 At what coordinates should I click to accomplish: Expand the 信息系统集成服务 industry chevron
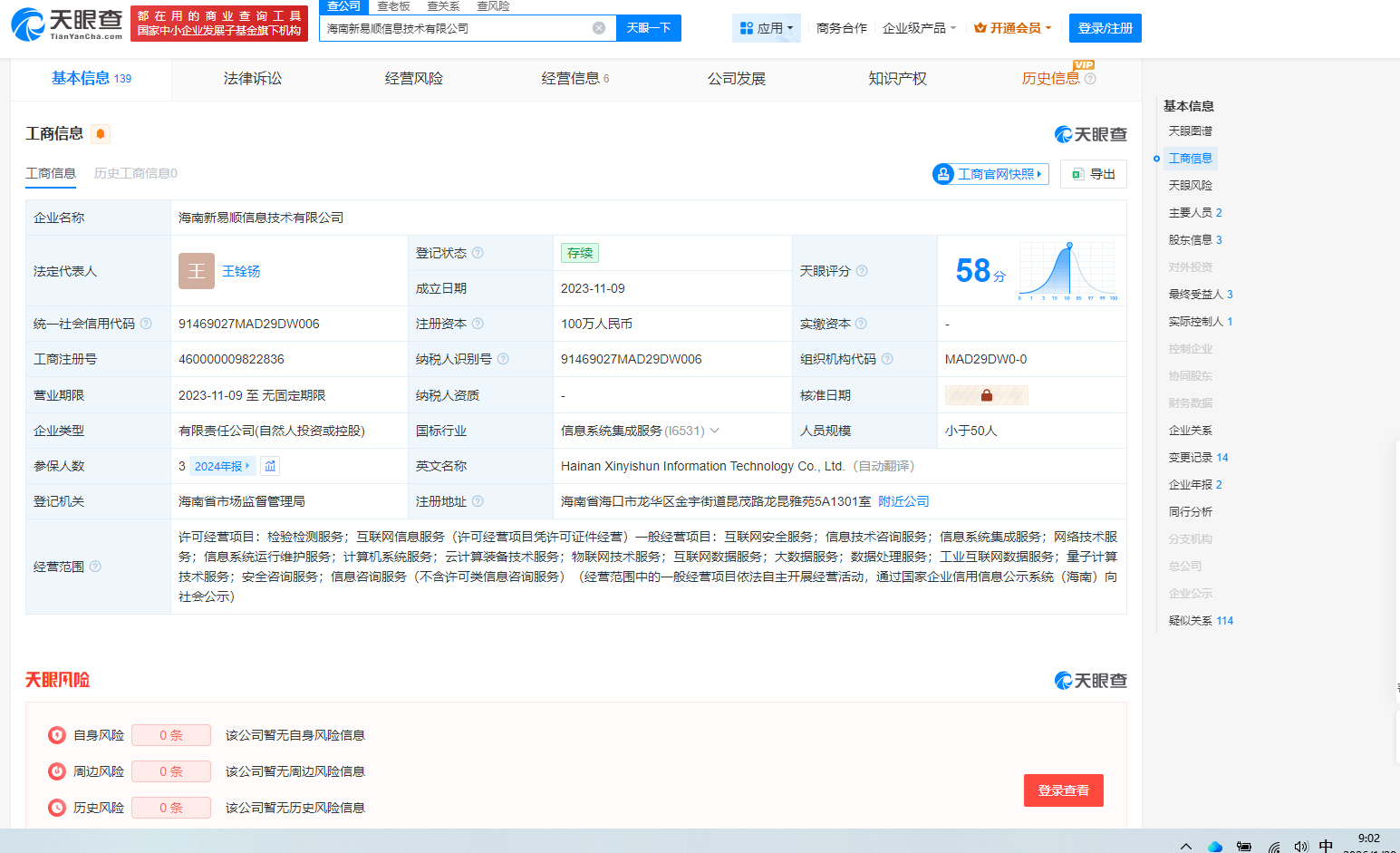[x=715, y=431]
